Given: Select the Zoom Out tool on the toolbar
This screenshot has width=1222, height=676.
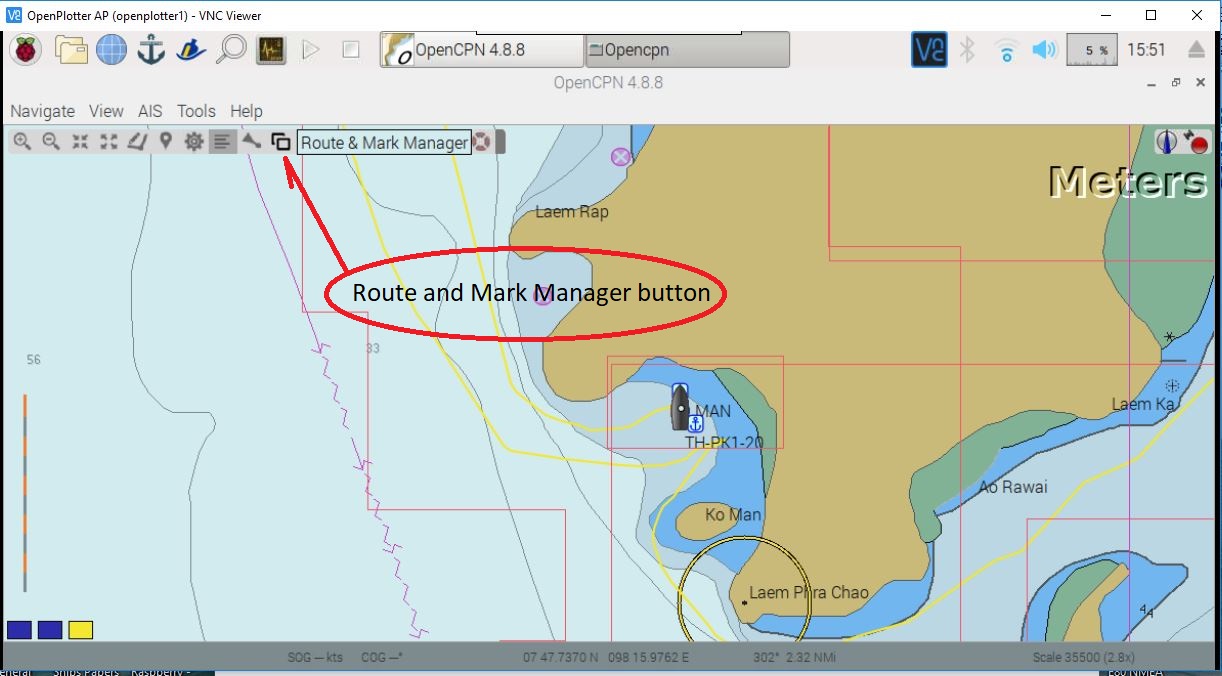Looking at the screenshot, I should (x=50, y=141).
